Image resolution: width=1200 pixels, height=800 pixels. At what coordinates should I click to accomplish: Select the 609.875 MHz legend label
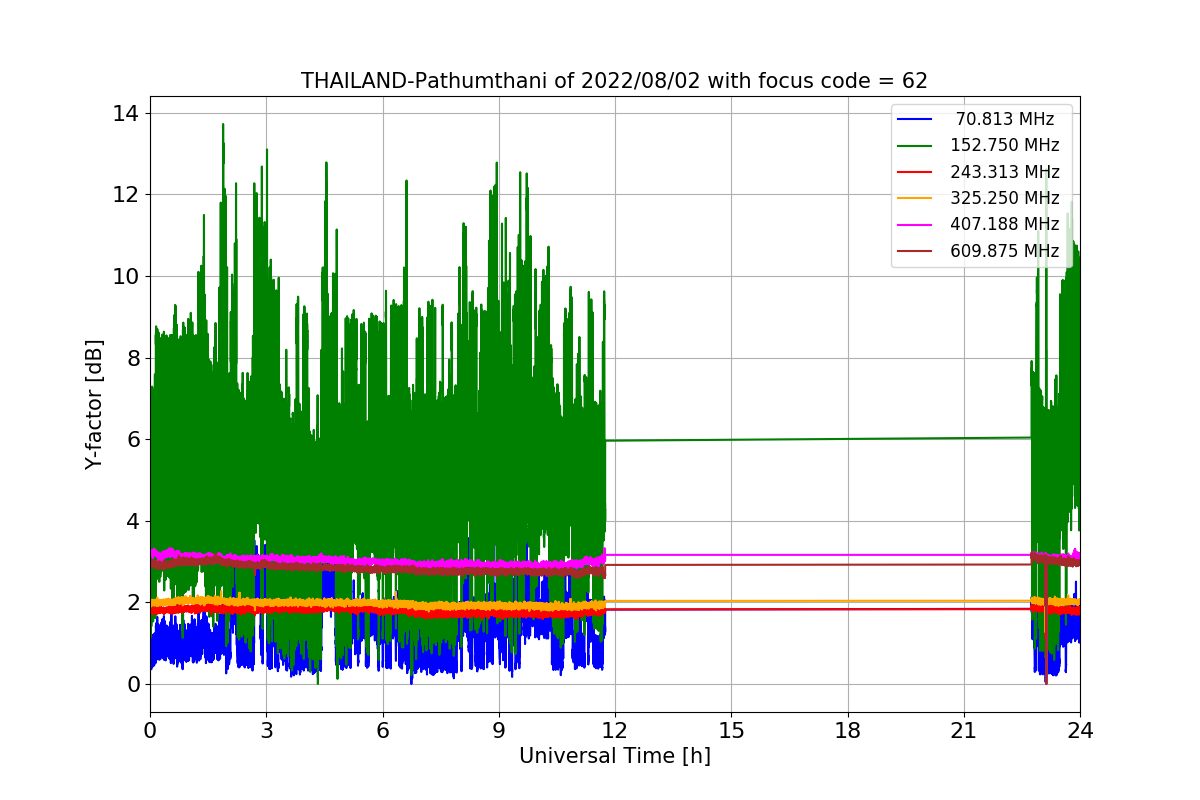[1005, 251]
